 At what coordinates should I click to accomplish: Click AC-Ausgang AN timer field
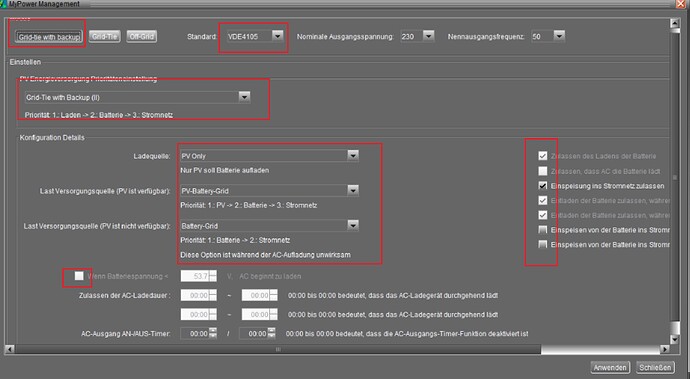tap(195, 334)
